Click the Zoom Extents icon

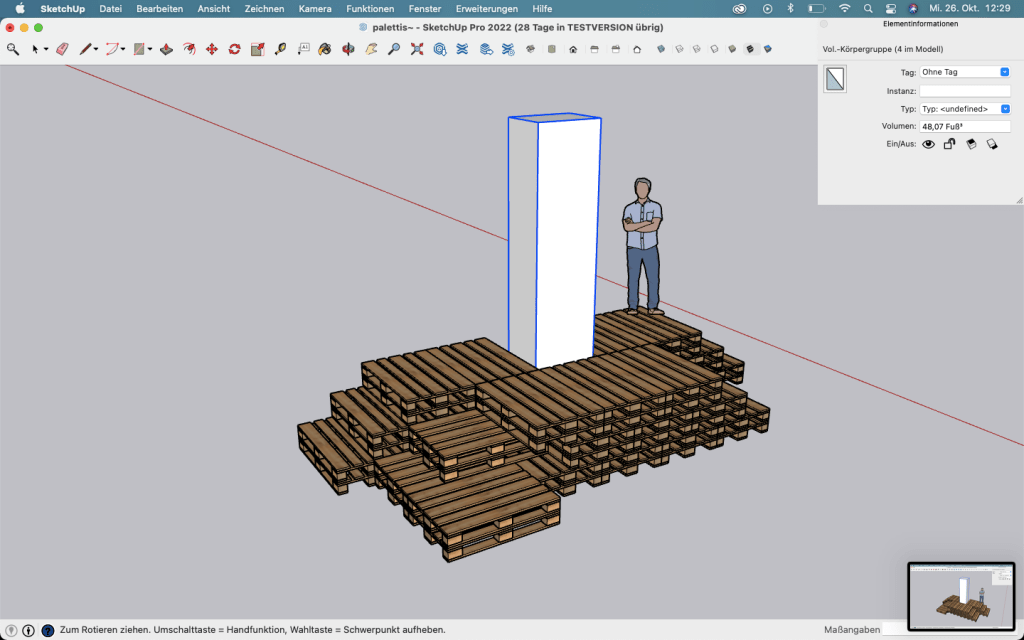point(417,48)
